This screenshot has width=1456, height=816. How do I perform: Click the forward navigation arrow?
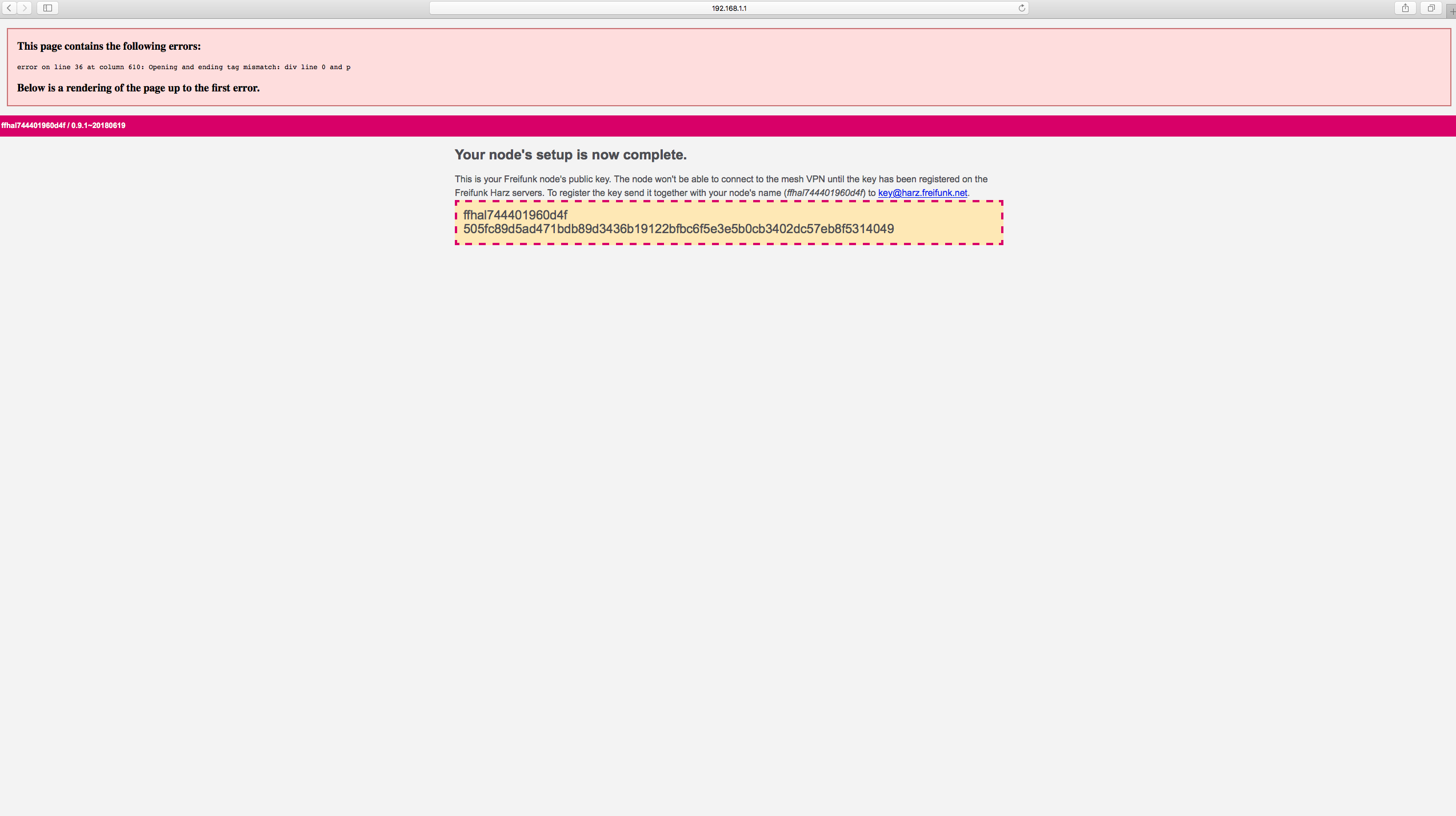[25, 8]
